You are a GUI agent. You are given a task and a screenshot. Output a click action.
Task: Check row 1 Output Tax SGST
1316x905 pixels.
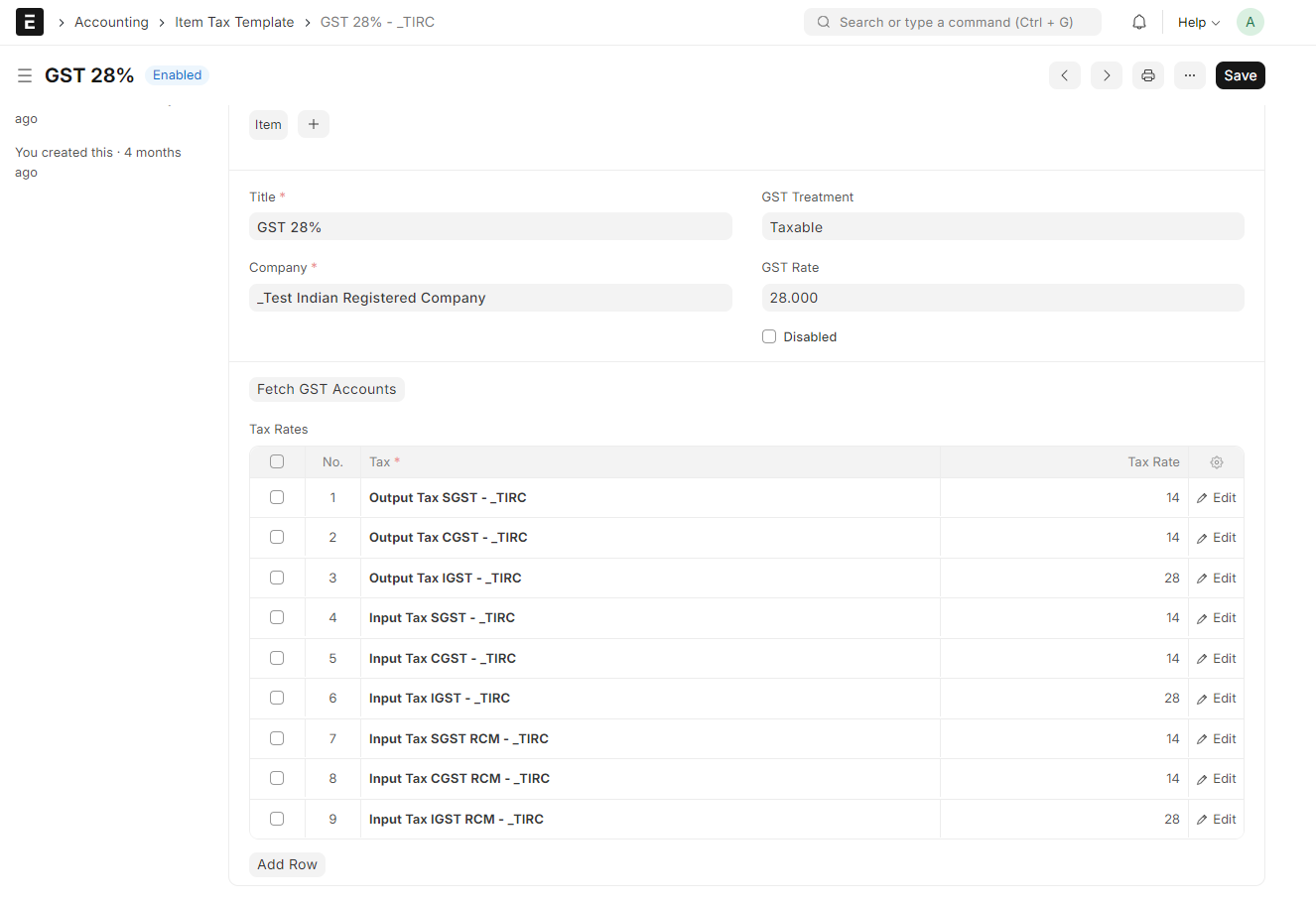(x=277, y=497)
